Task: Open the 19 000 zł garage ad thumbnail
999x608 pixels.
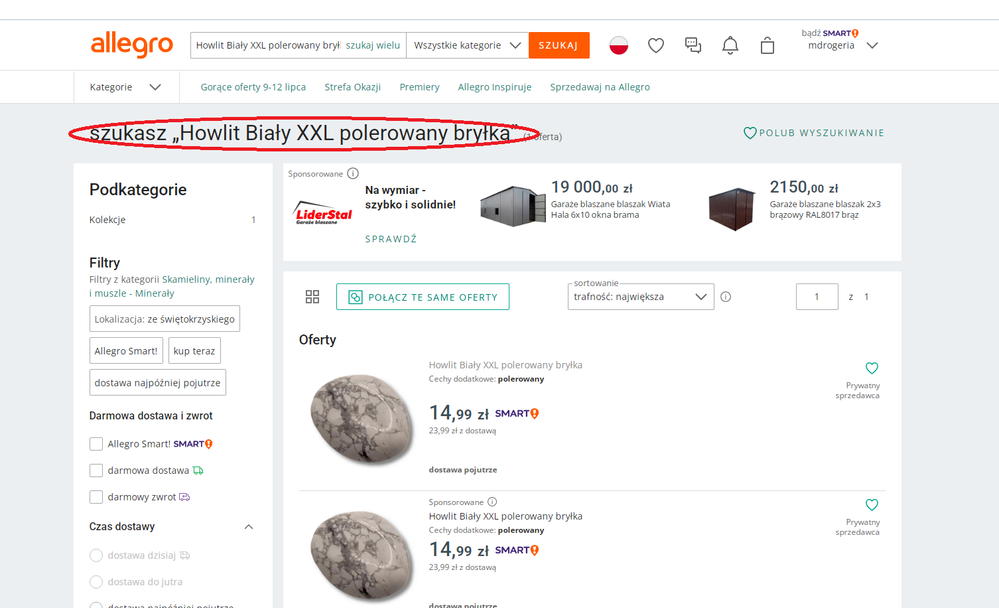Action: tap(513, 206)
